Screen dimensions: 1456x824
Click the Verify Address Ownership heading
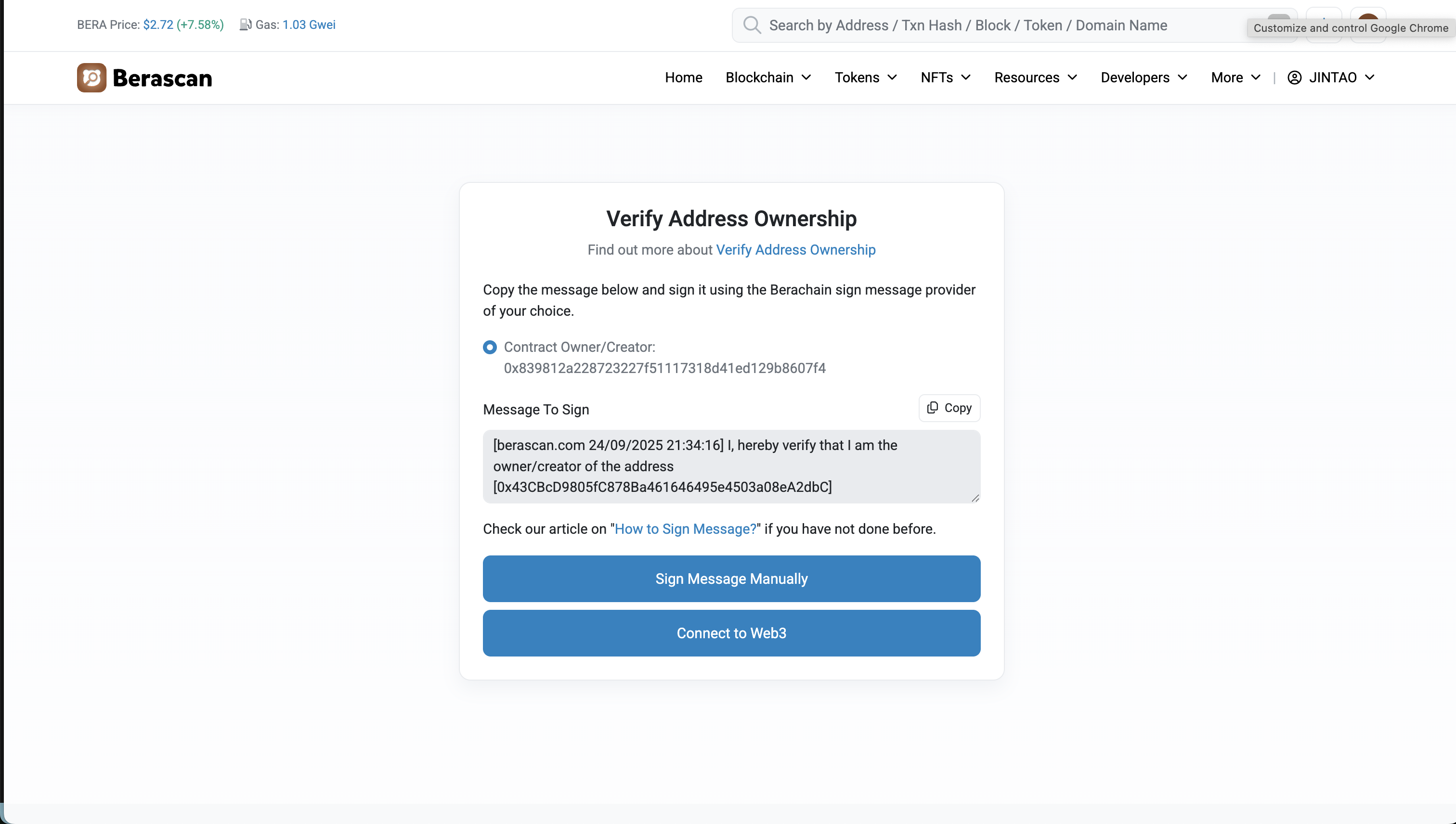pyautogui.click(x=731, y=219)
